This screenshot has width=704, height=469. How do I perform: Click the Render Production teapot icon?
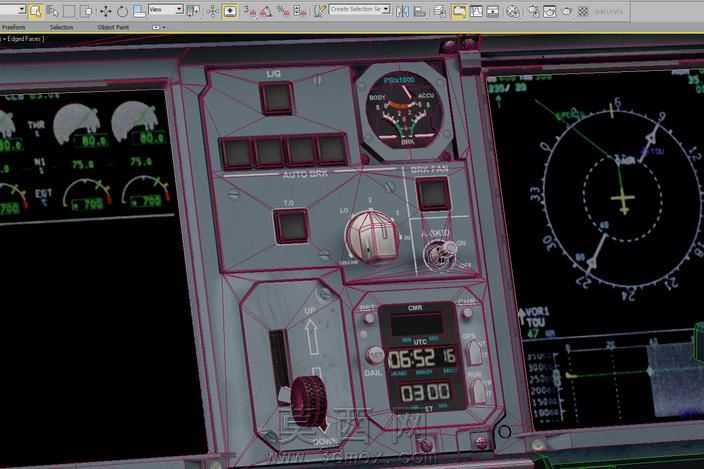[x=567, y=11]
